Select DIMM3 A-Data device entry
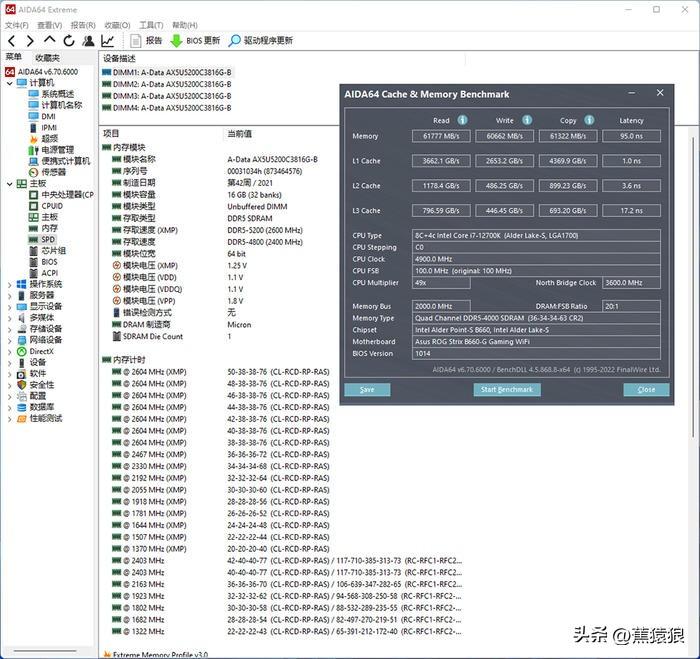 click(x=167, y=96)
